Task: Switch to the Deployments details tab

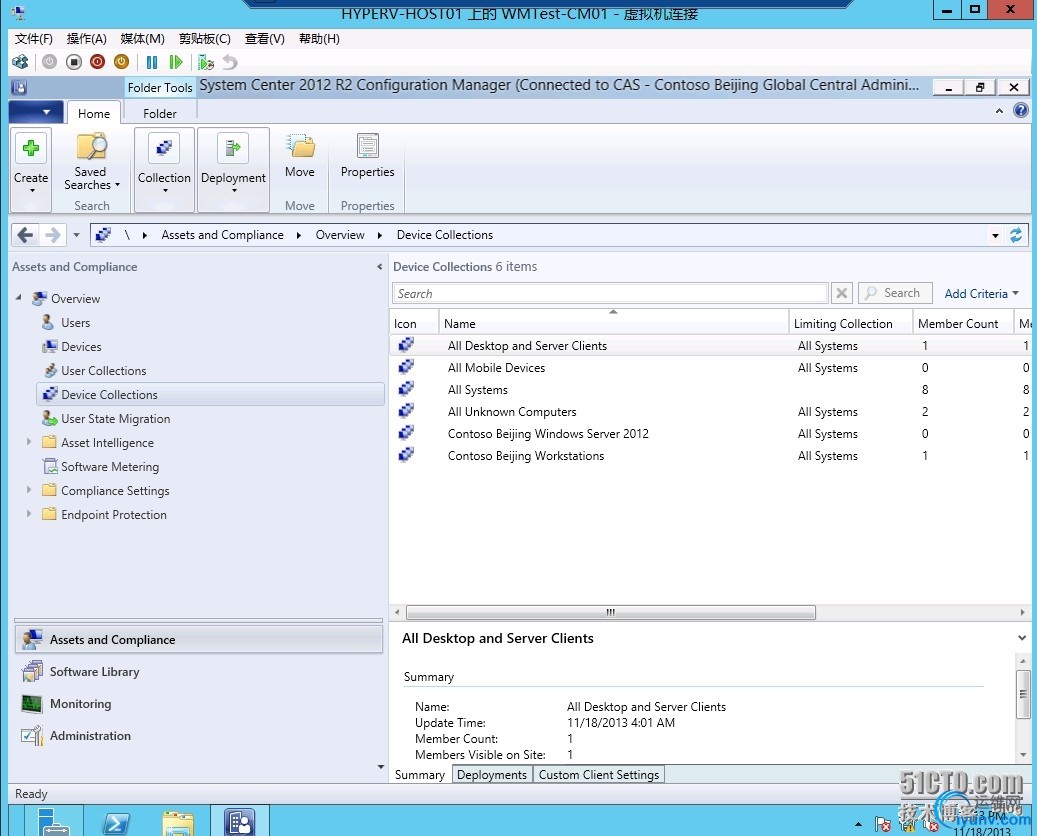Action: tap(492, 774)
